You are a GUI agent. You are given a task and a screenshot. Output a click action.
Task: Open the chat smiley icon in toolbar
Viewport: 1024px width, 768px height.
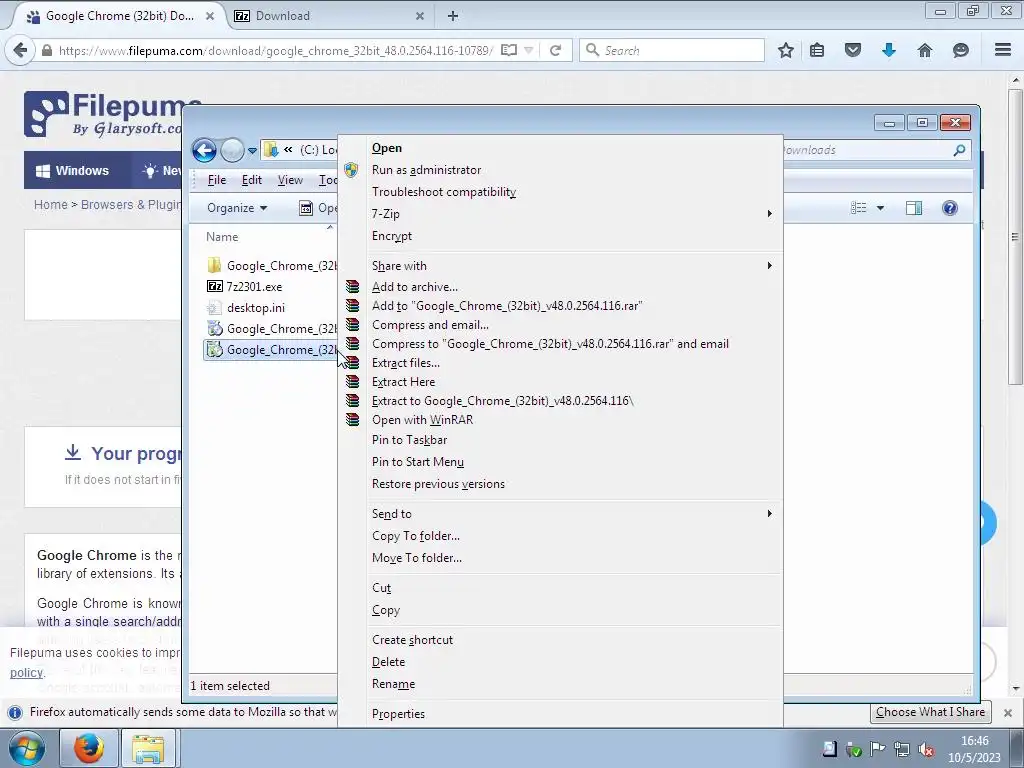pos(960,50)
